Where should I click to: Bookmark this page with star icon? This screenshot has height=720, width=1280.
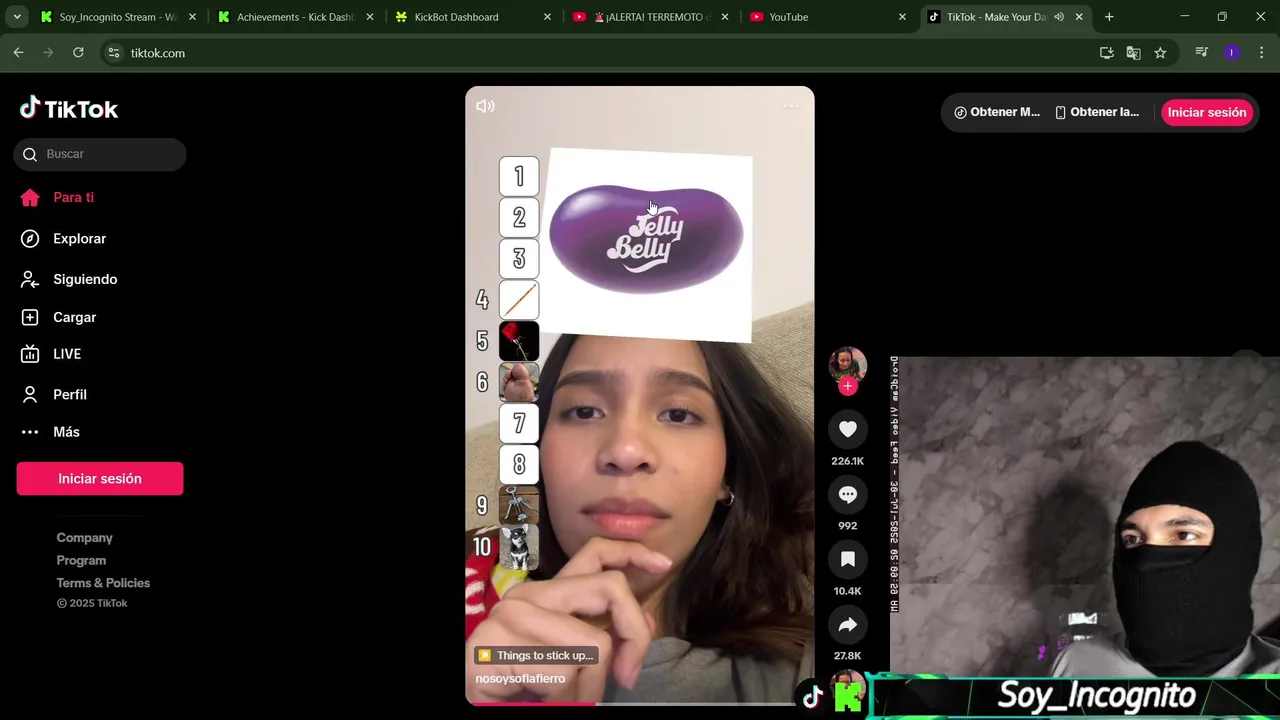(1160, 53)
